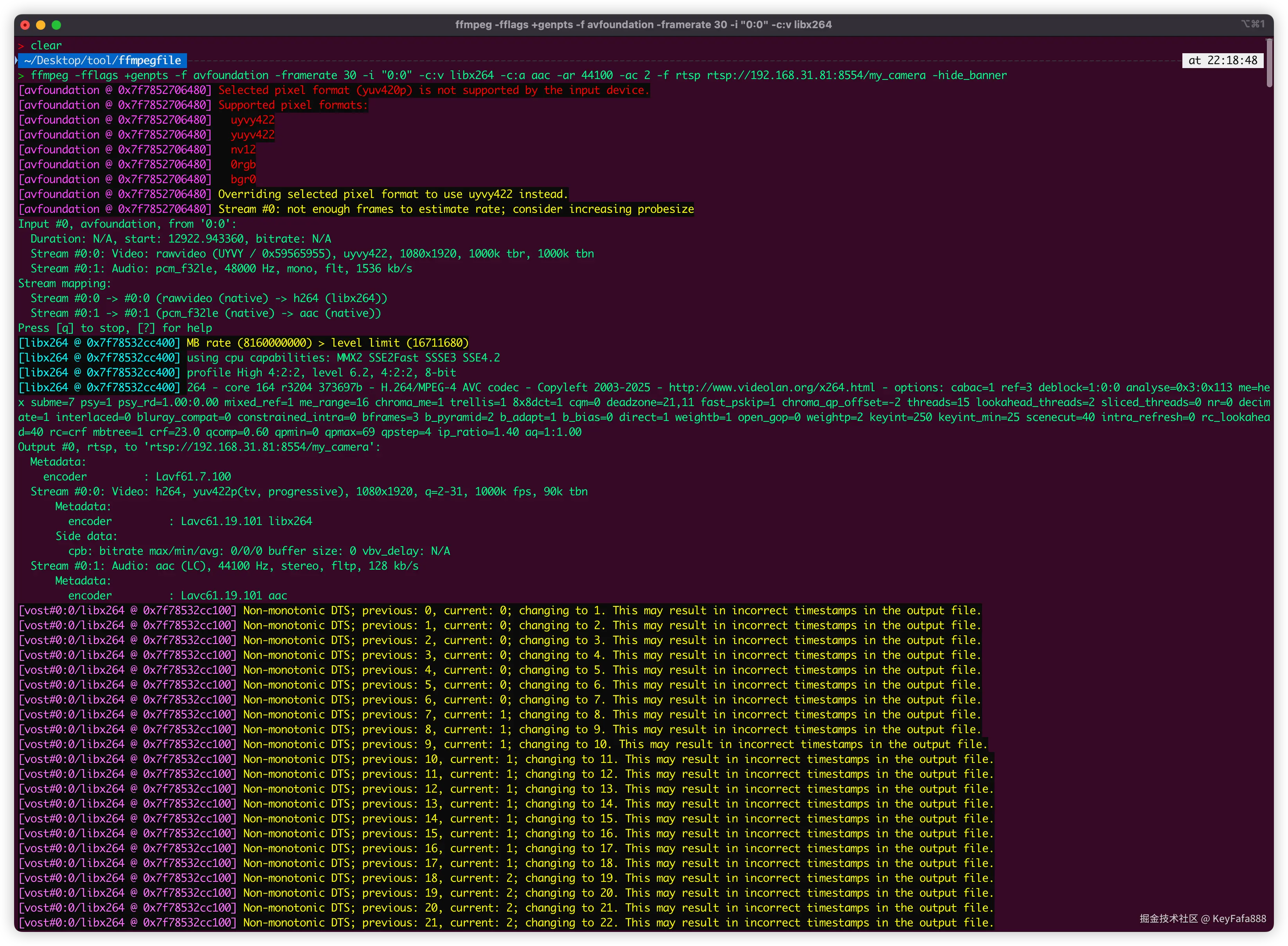The image size is (1288, 946).
Task: Click the ⌥⌘1 window shortcut indicator
Action: pyautogui.click(x=1252, y=24)
